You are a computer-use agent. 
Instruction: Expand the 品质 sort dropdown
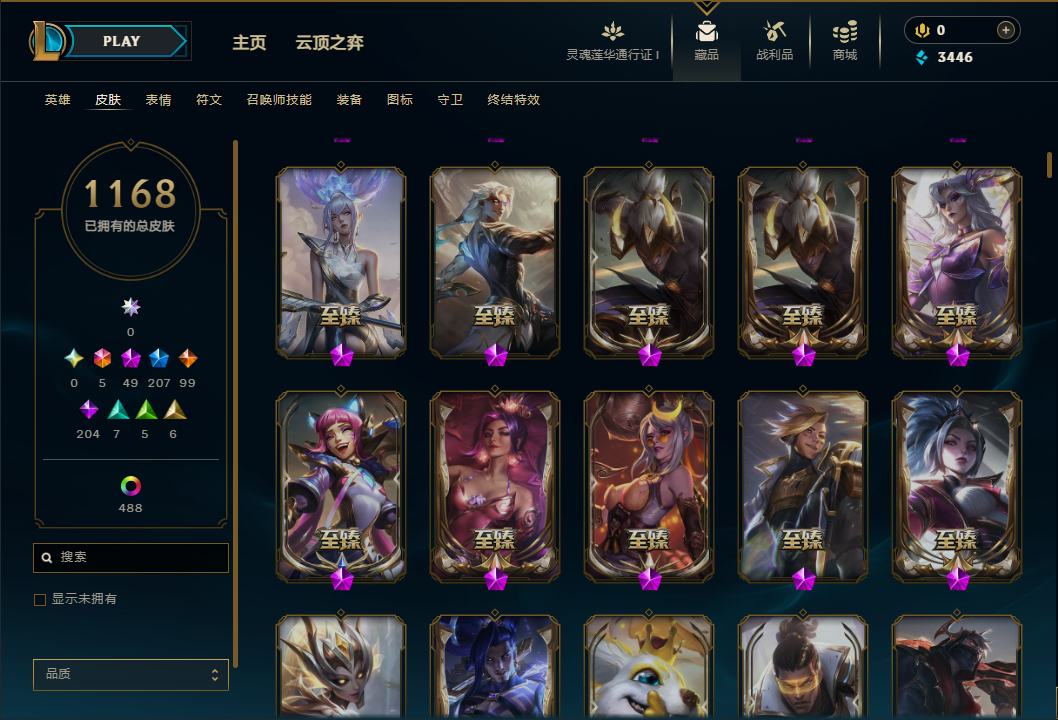pyautogui.click(x=131, y=674)
